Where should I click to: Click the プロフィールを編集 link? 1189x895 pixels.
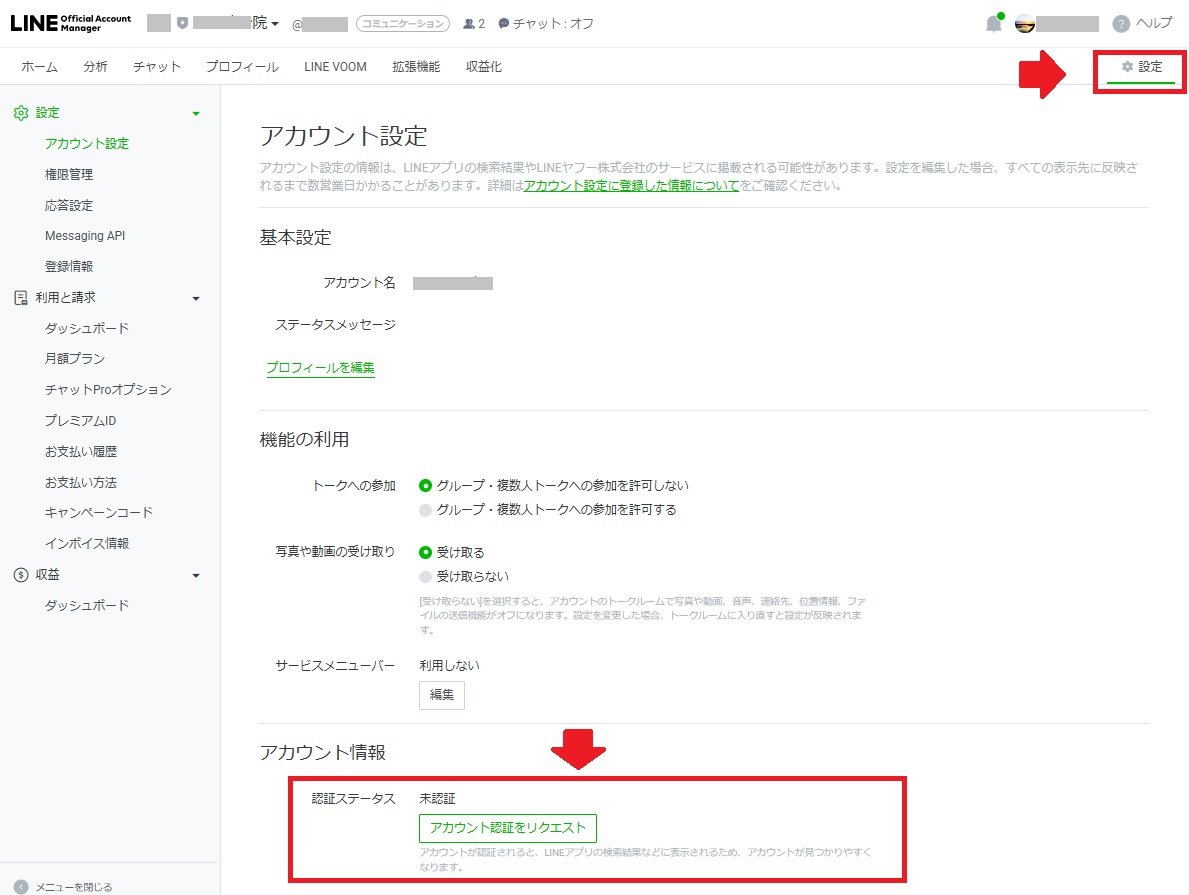320,368
